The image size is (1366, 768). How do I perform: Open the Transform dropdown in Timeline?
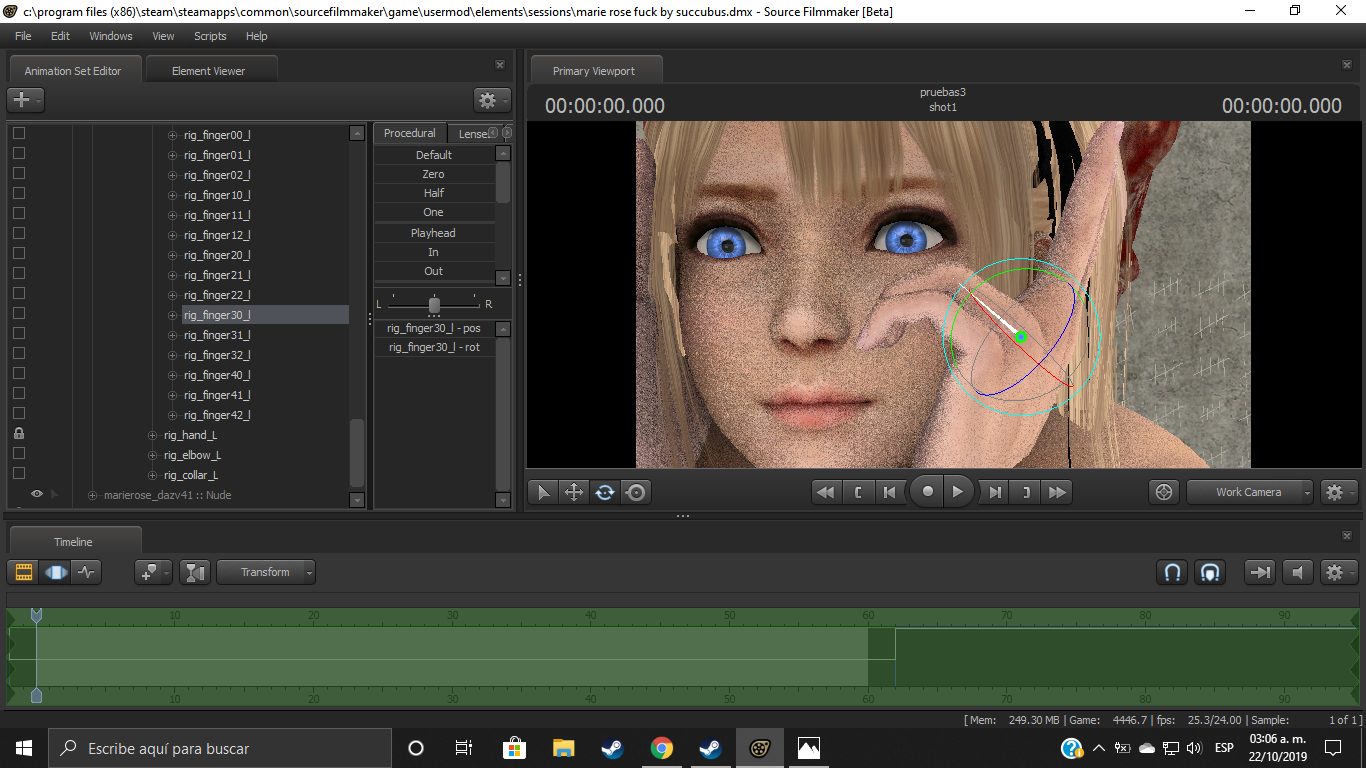pos(265,572)
